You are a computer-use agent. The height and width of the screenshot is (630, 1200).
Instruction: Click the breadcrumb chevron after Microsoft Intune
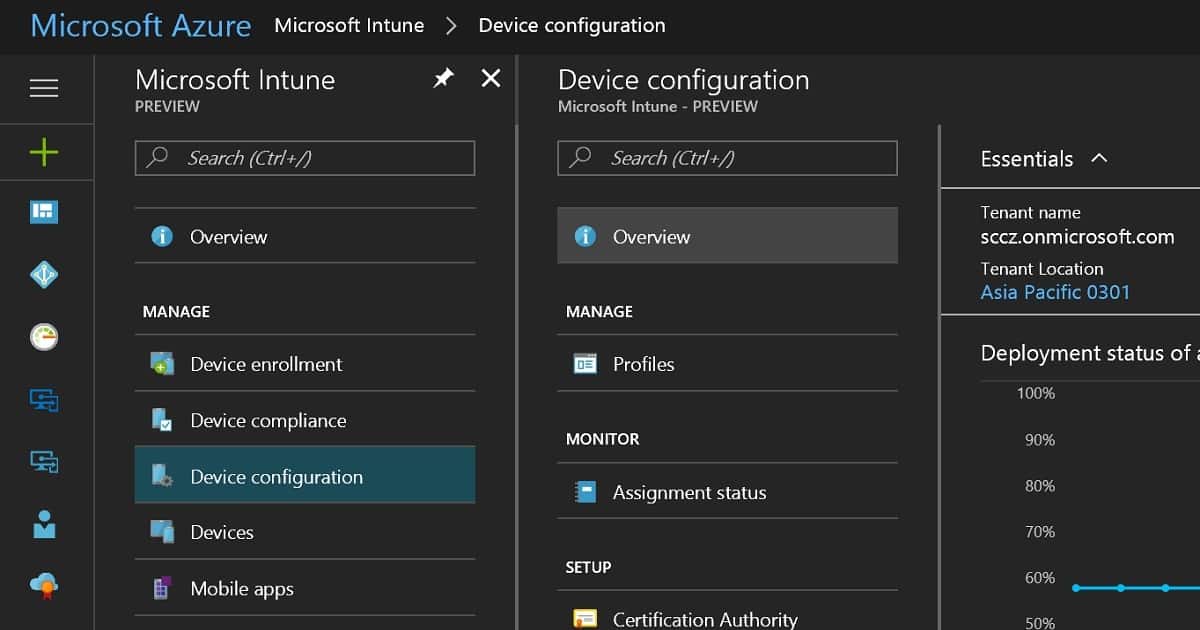point(451,26)
